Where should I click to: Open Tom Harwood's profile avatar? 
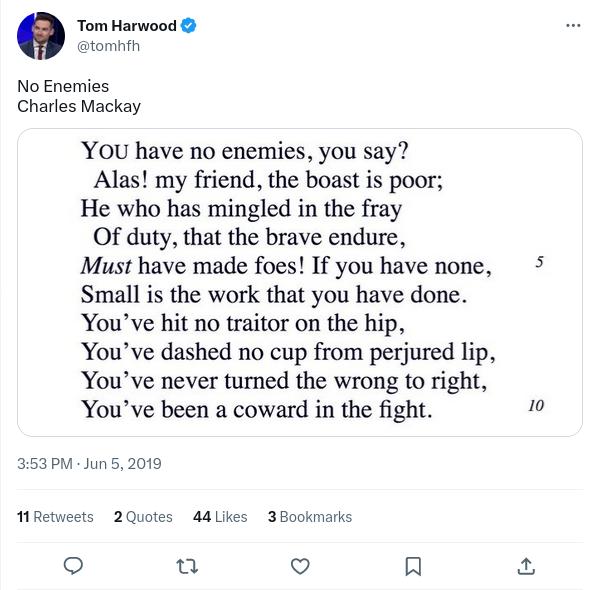pyautogui.click(x=41, y=36)
